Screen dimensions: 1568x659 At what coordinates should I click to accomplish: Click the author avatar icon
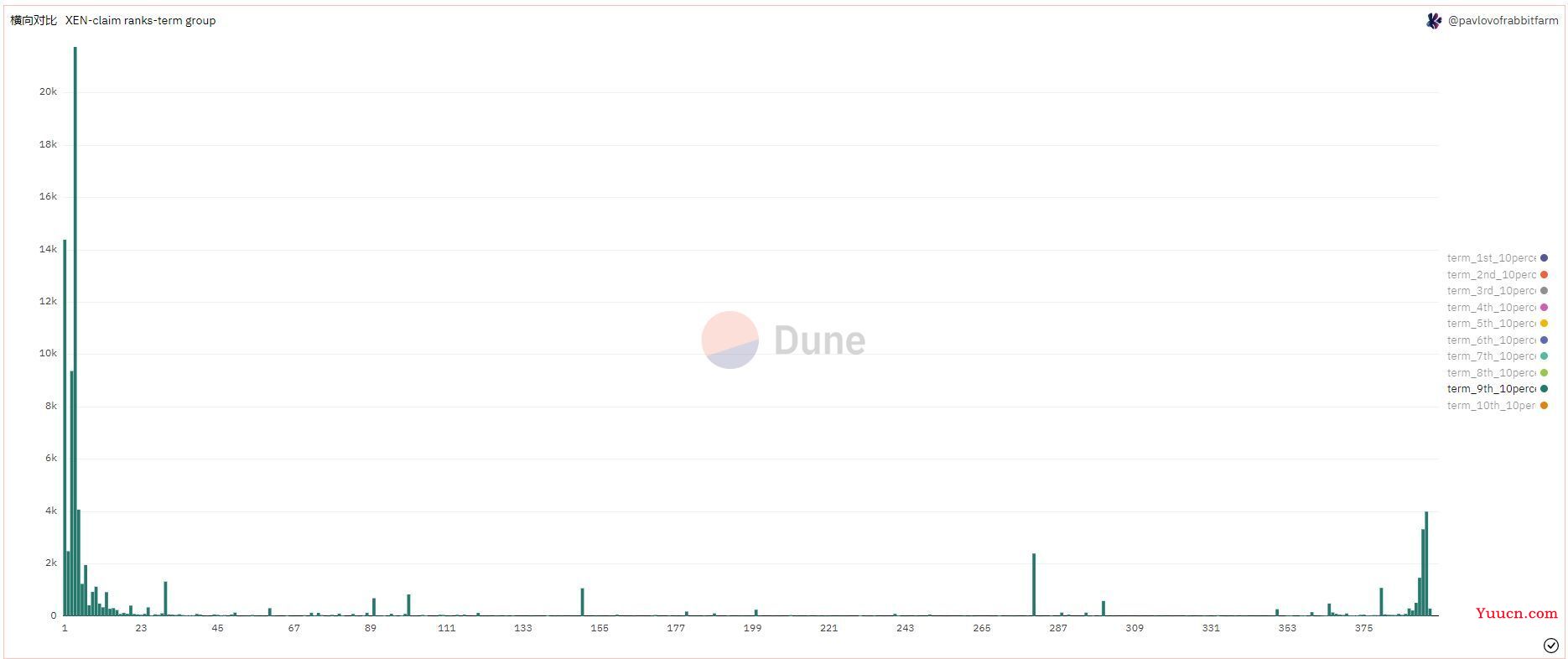tap(1434, 21)
